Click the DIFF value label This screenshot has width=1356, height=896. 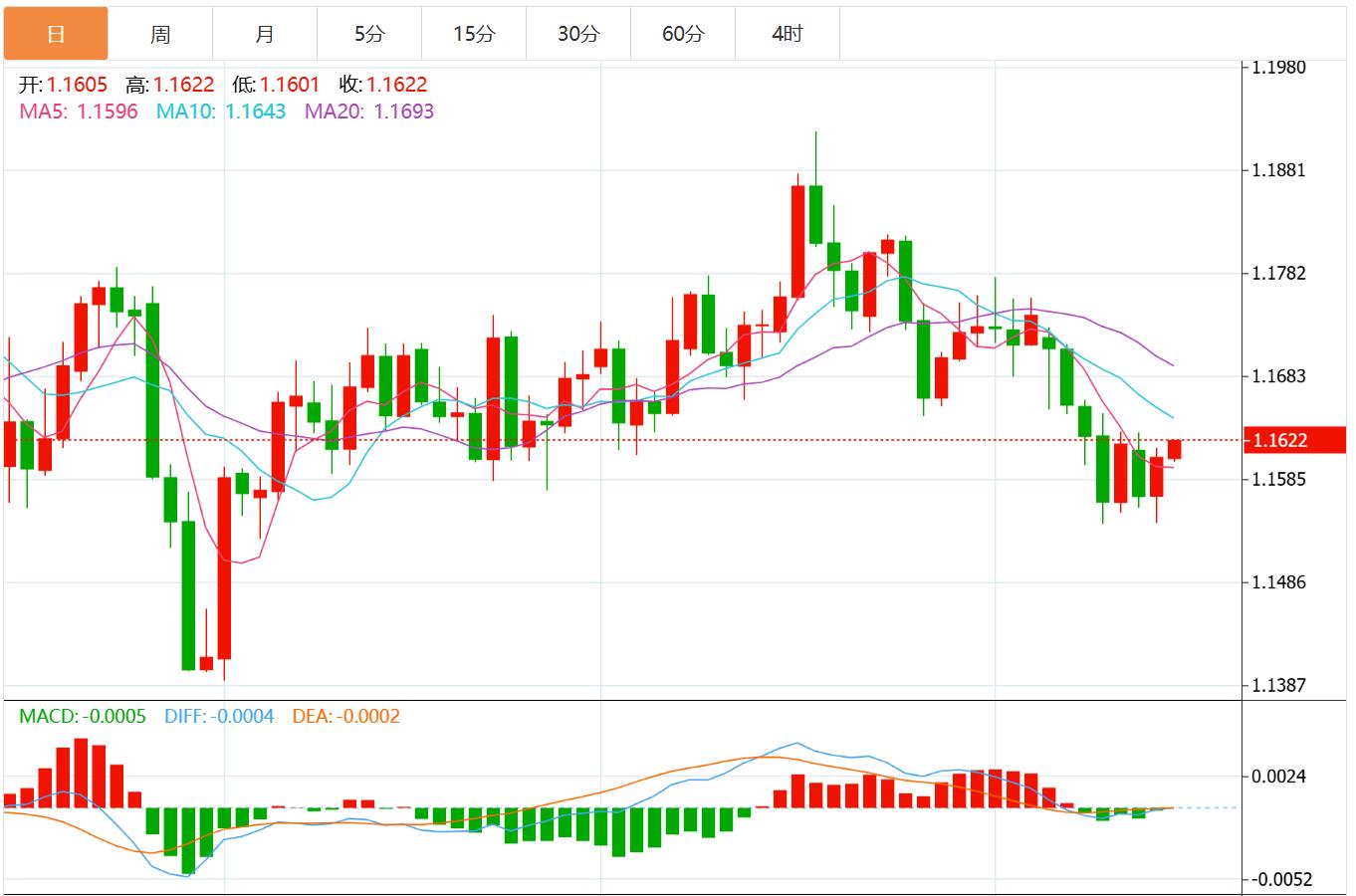pos(219,717)
